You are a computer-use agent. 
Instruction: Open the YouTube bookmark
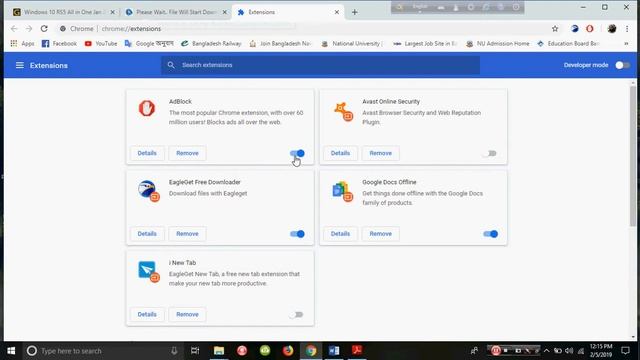click(100, 43)
